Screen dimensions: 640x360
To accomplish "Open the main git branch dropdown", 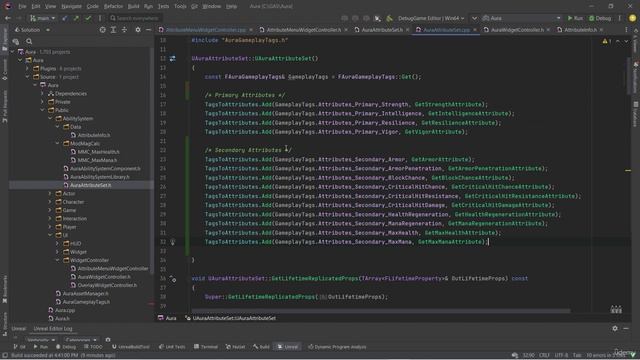I will point(42,18).
